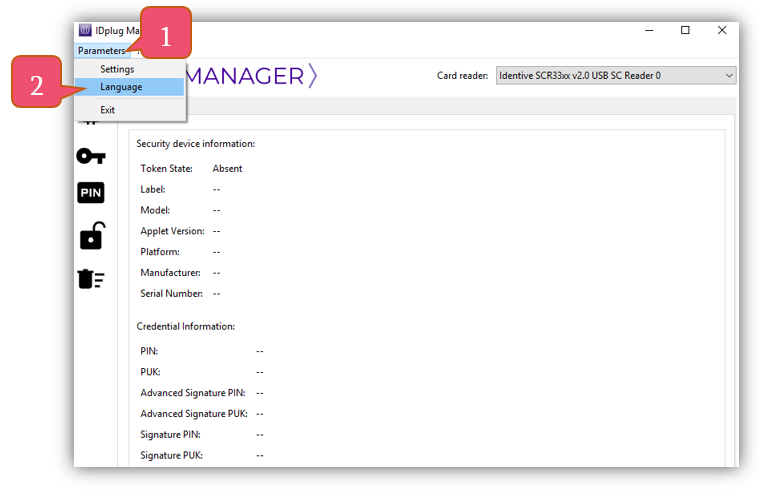Screen dimensions: 761x490
Task: Click the Security device information heading
Action: pos(196,144)
